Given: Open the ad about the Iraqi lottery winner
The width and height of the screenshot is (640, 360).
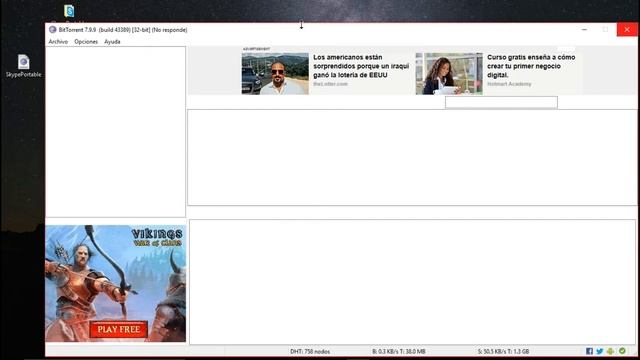Looking at the screenshot, I should click(361, 66).
